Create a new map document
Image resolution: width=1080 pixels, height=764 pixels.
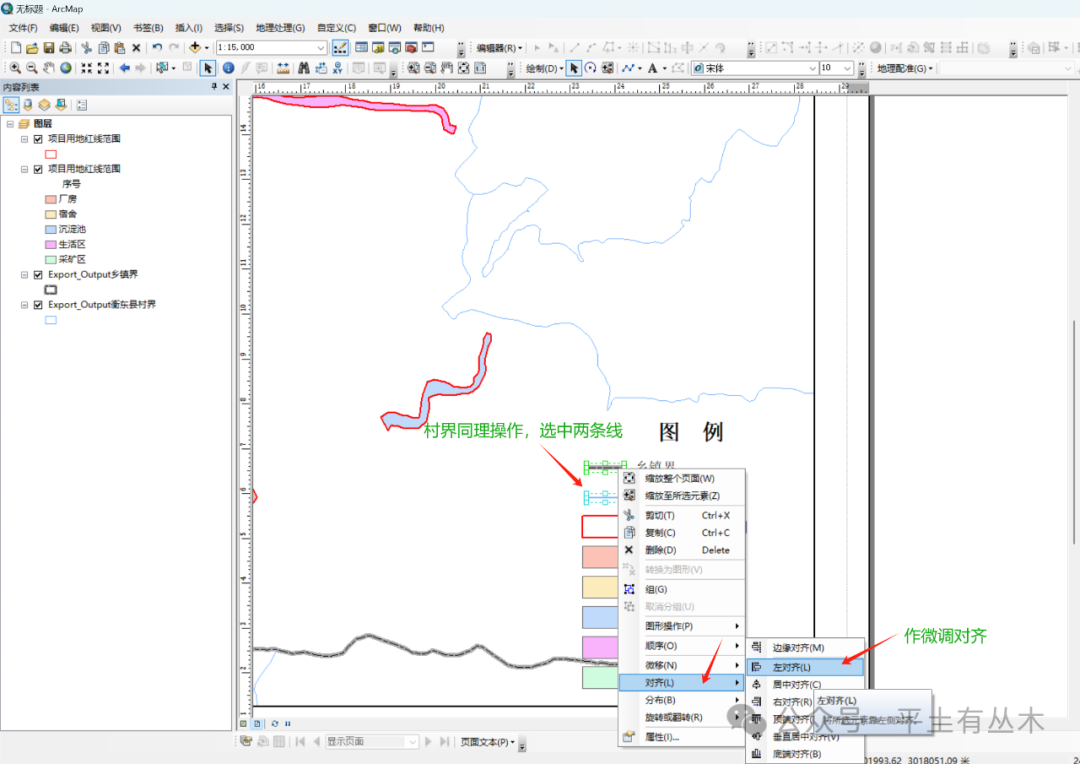[15, 48]
